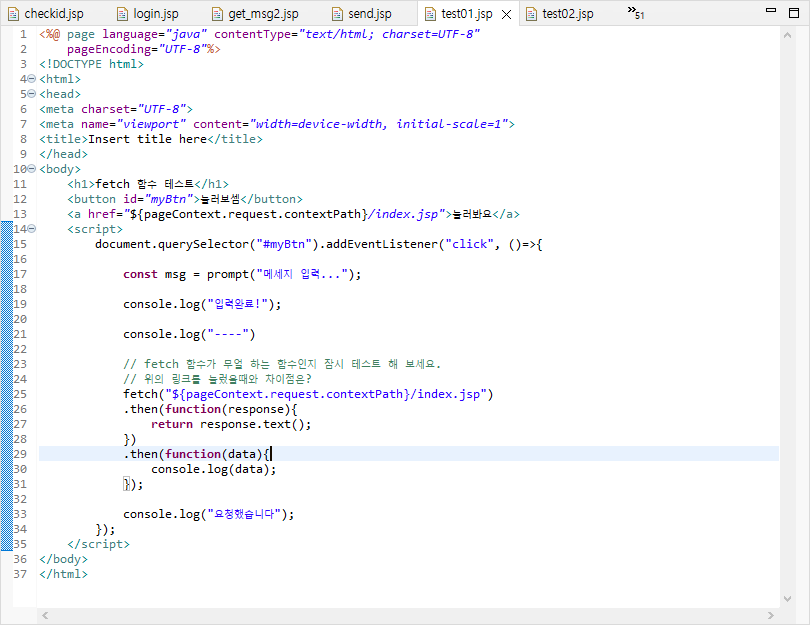Click the comment on line 23
This screenshot has height=625, width=810.
(282, 364)
